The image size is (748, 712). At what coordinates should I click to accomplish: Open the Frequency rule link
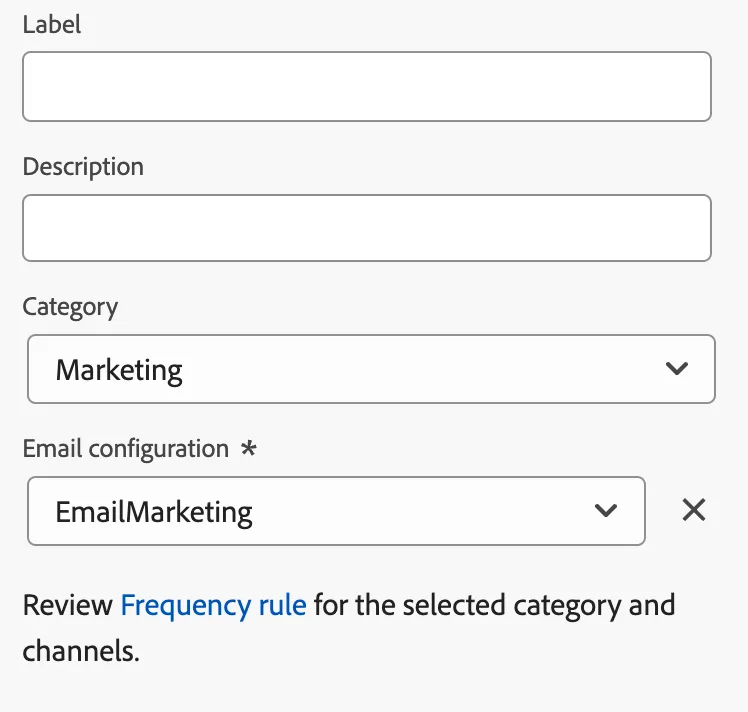pos(213,605)
